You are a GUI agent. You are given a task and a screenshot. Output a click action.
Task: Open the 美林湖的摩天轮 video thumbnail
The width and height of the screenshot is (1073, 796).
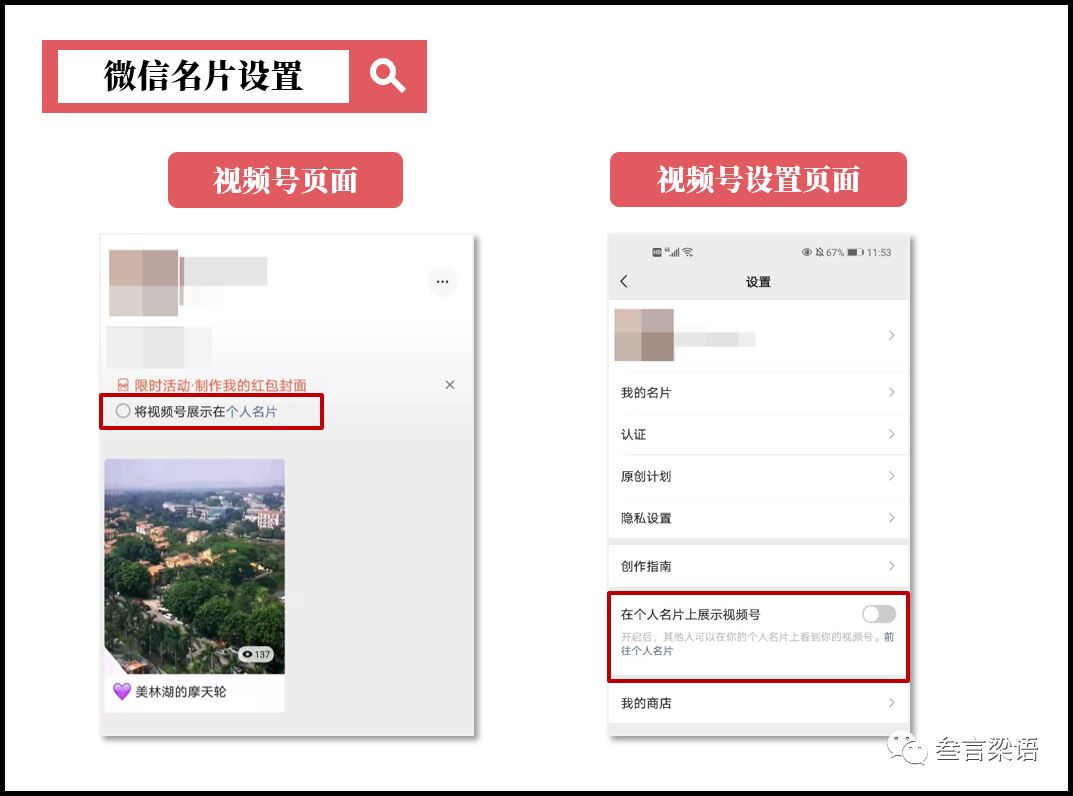point(194,566)
